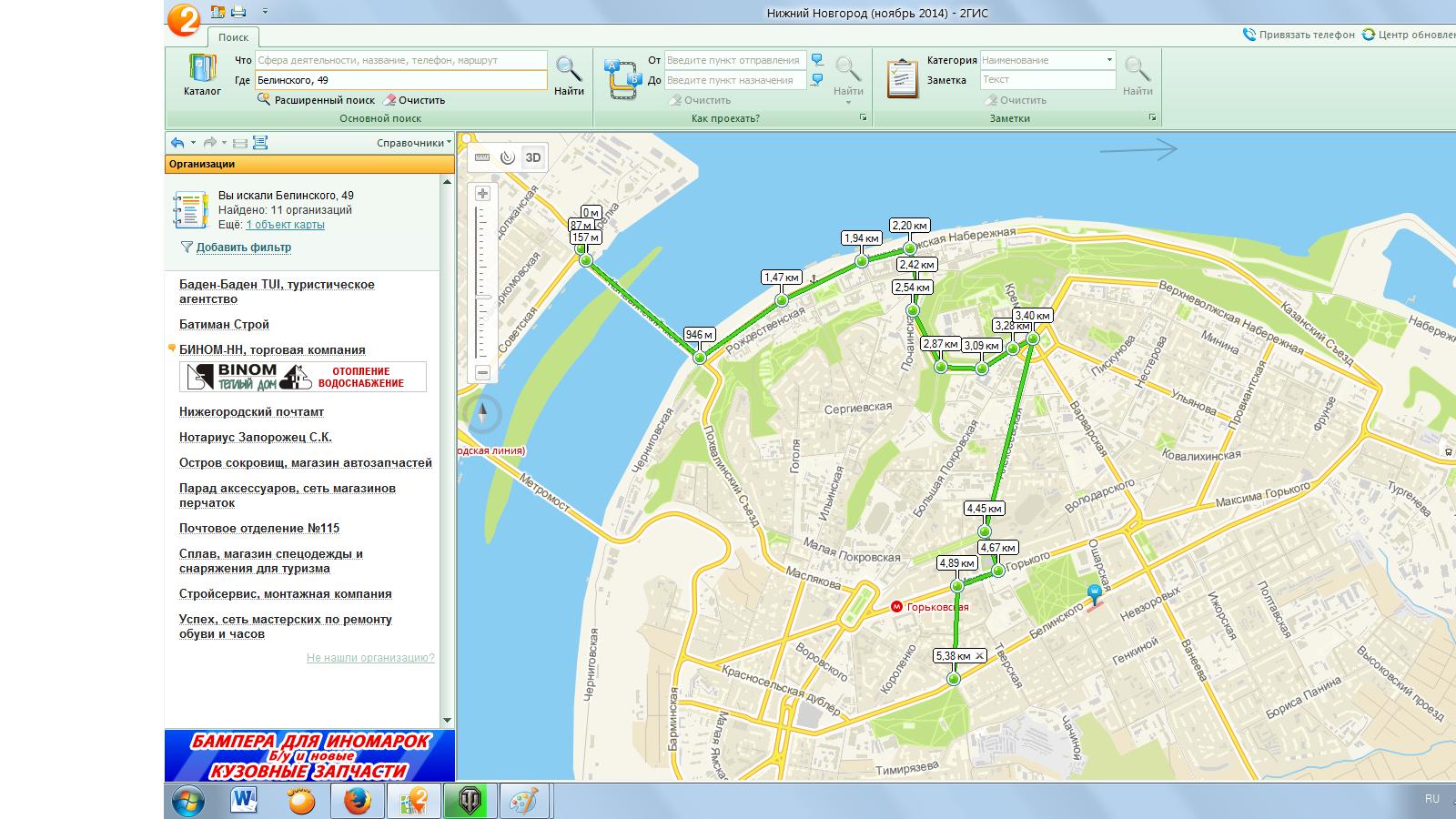
Task: Expand the Справочники dropdown
Action: [x=414, y=143]
